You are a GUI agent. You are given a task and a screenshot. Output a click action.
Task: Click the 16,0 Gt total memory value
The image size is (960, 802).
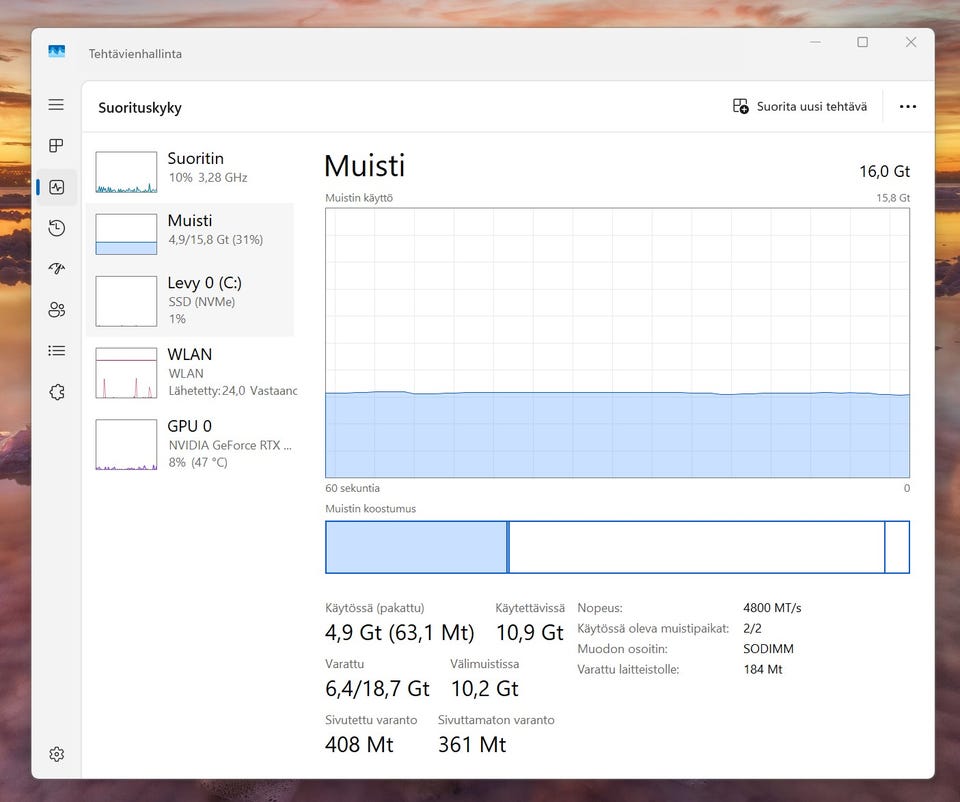pyautogui.click(x=884, y=171)
